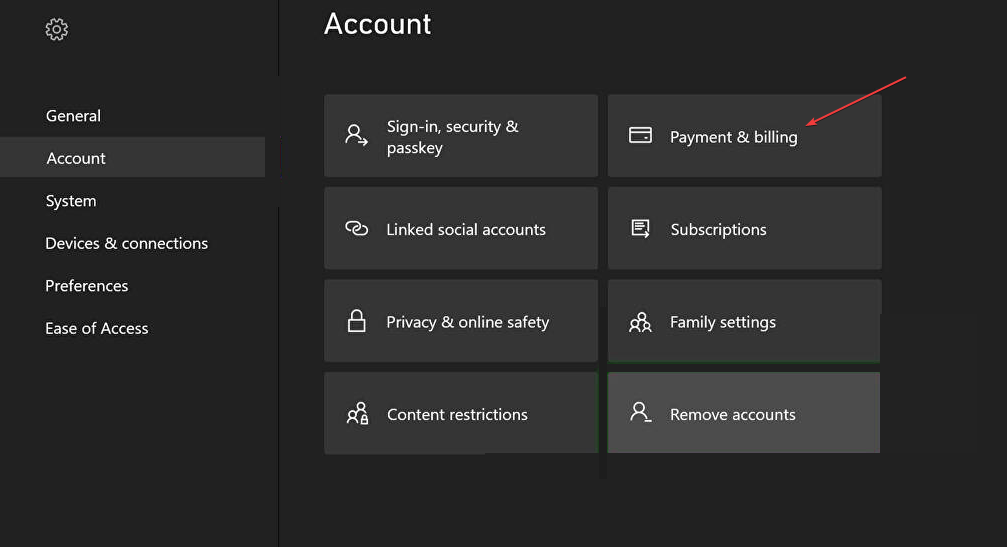Select Account in the sidebar

point(76,158)
